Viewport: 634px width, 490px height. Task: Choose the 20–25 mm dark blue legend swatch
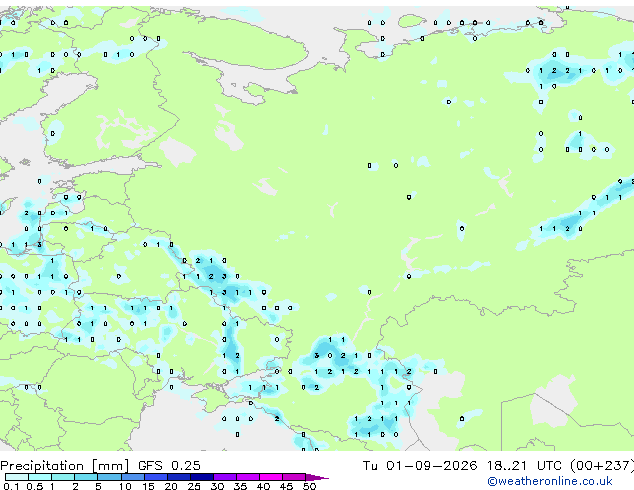click(178, 477)
